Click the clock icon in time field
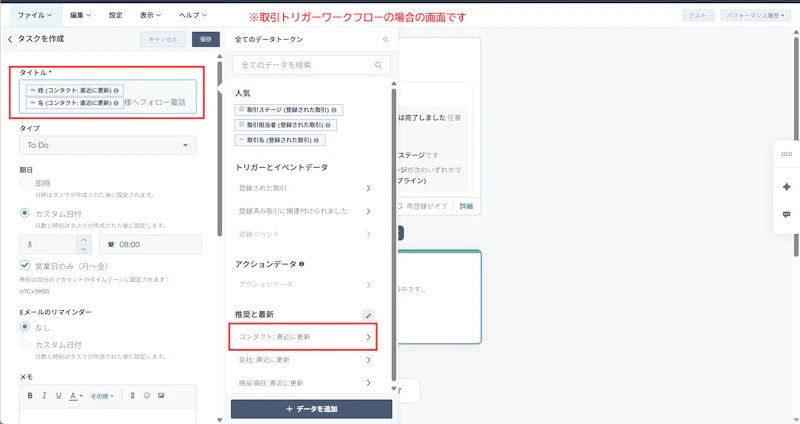This screenshot has height=424, width=800. pos(111,245)
